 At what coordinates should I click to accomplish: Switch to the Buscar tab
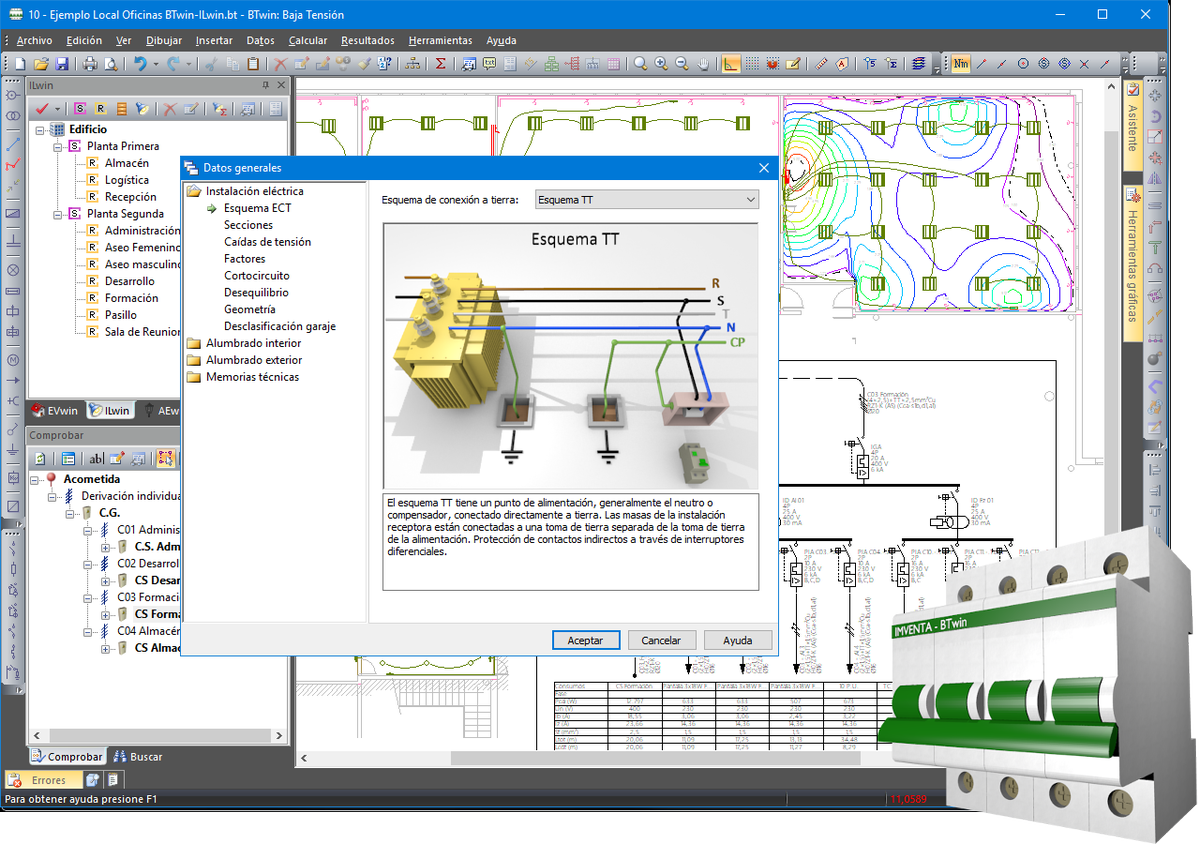(x=137, y=757)
